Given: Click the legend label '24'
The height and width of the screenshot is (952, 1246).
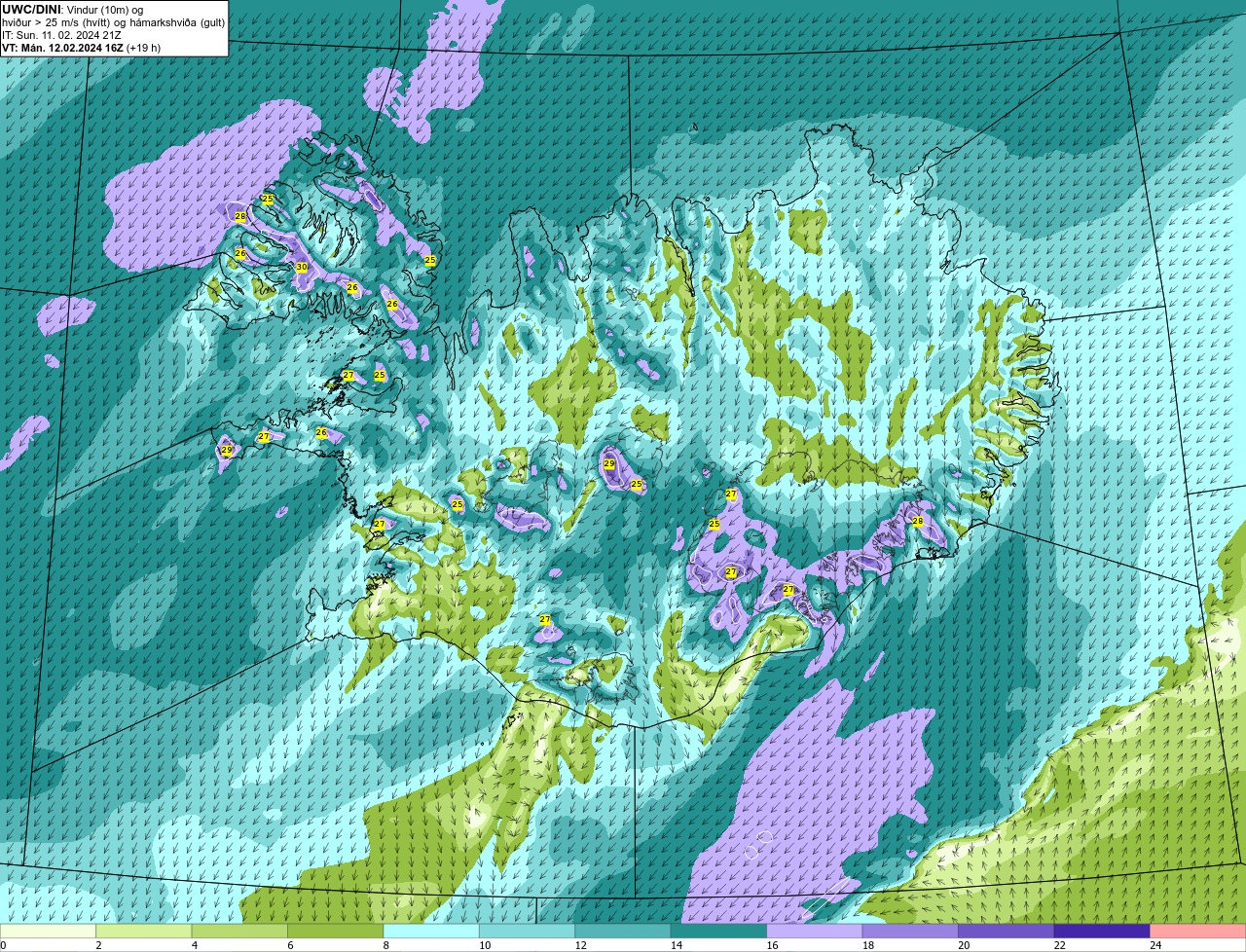Looking at the screenshot, I should point(1155,944).
